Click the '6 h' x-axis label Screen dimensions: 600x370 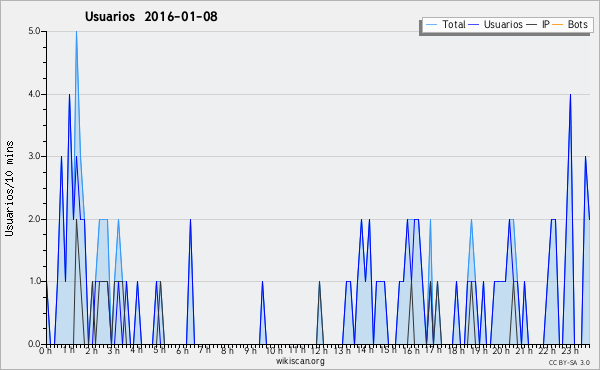pos(182,350)
